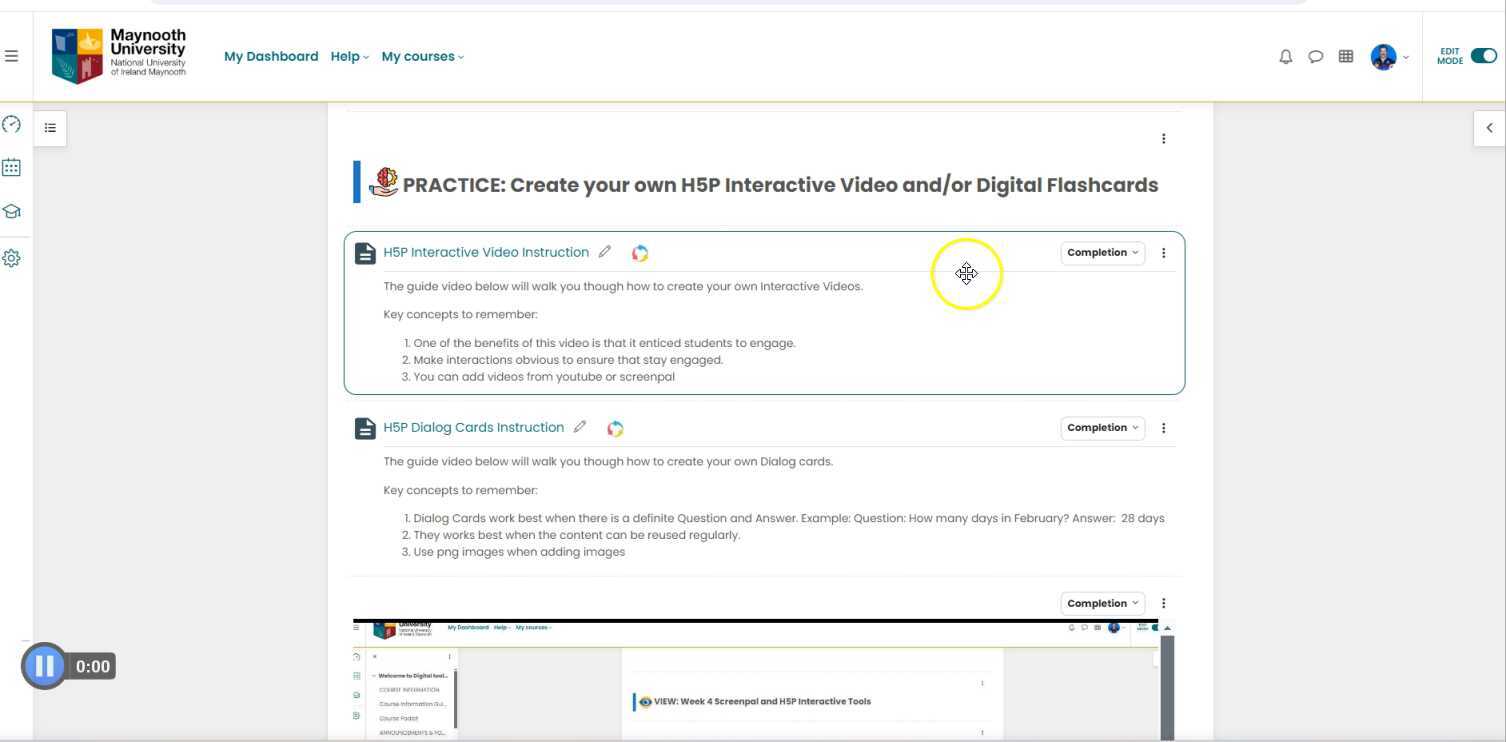The height and width of the screenshot is (742, 1506).
Task: Open the dashboard gauge icon in left sidebar
Action: pyautogui.click(x=11, y=124)
